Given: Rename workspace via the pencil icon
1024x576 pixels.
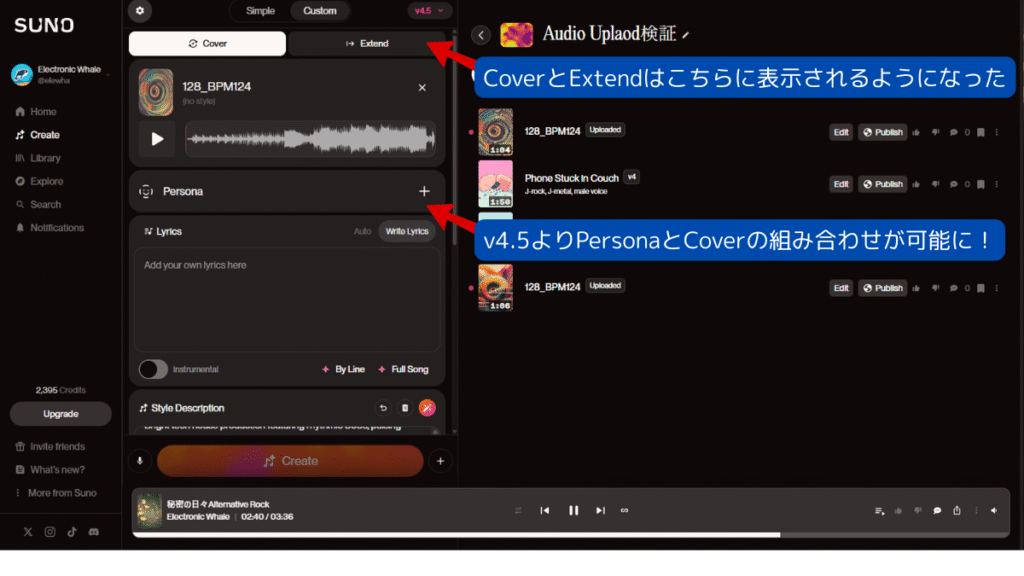Looking at the screenshot, I should tap(685, 35).
